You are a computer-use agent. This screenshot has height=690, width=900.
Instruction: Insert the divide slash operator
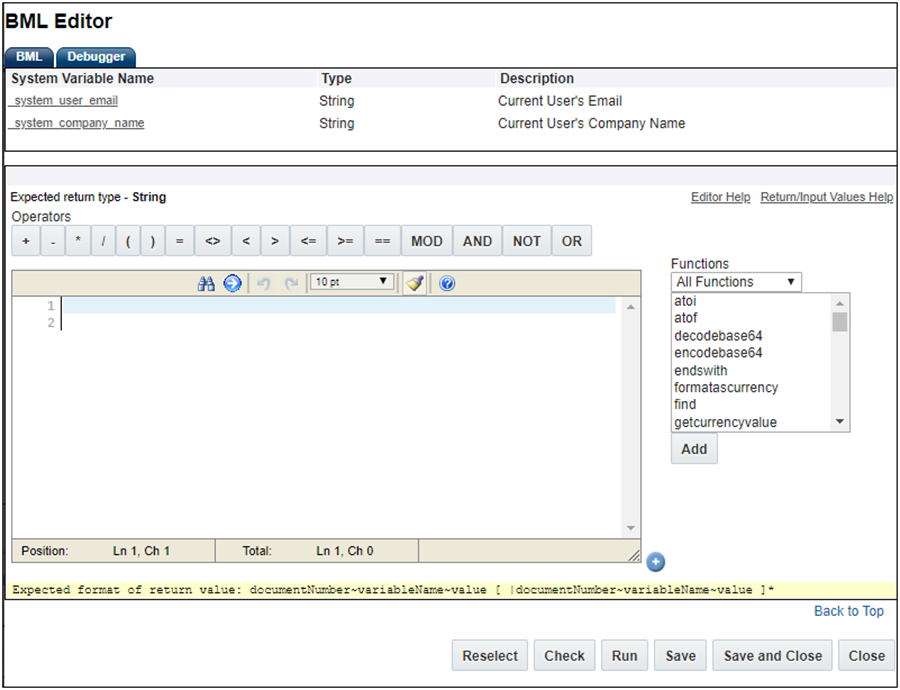click(x=103, y=241)
